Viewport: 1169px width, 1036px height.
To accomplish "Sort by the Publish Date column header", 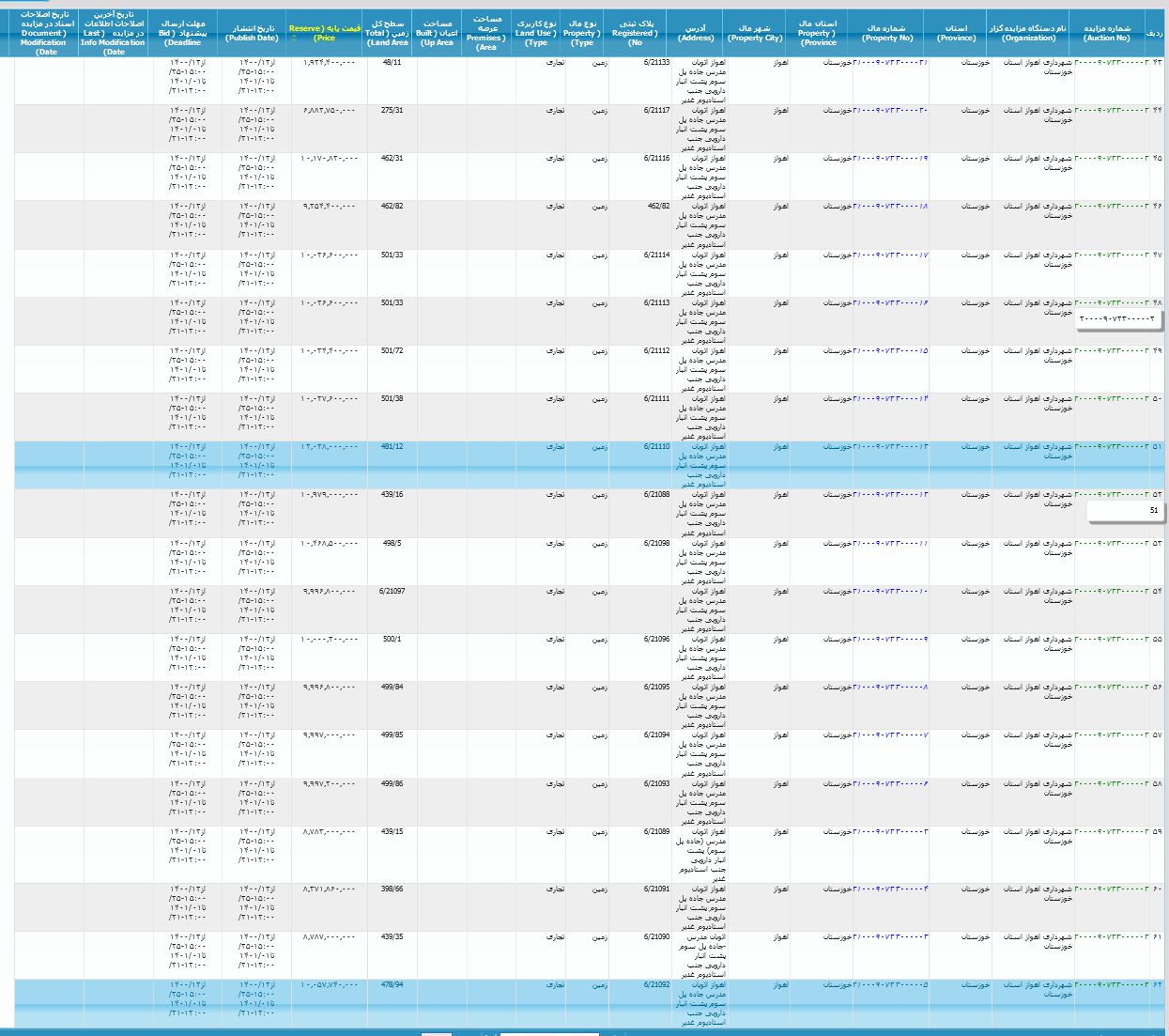I will pos(254,33).
